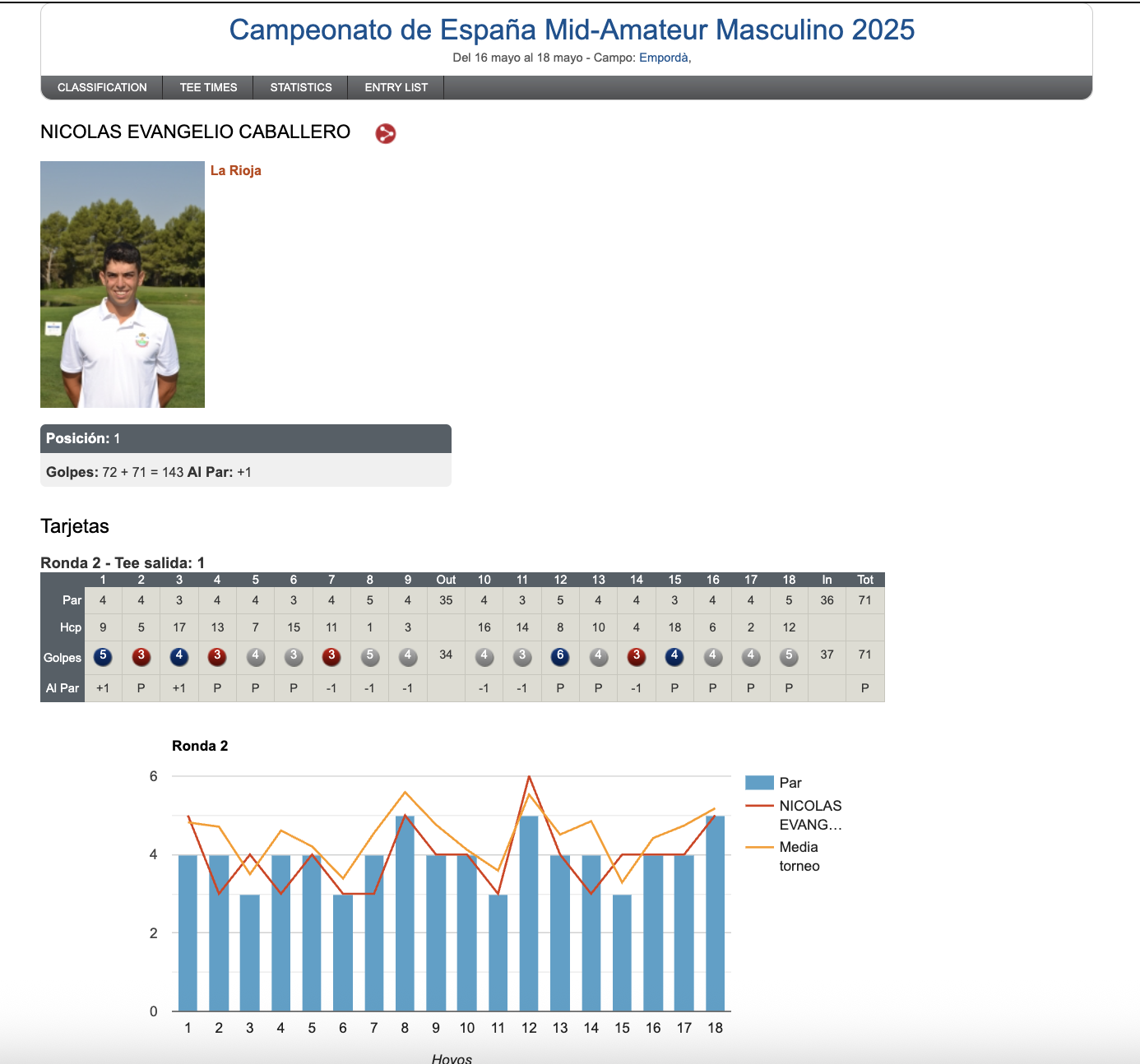The image size is (1140, 1064).
Task: Click hole 15 blue score ball showing 4
Action: tap(674, 656)
